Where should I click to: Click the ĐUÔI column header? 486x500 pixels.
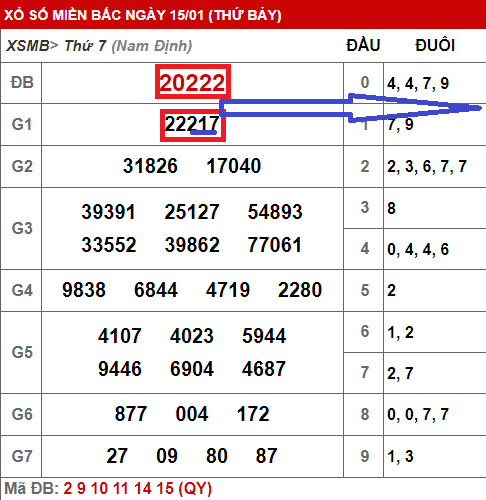point(435,45)
